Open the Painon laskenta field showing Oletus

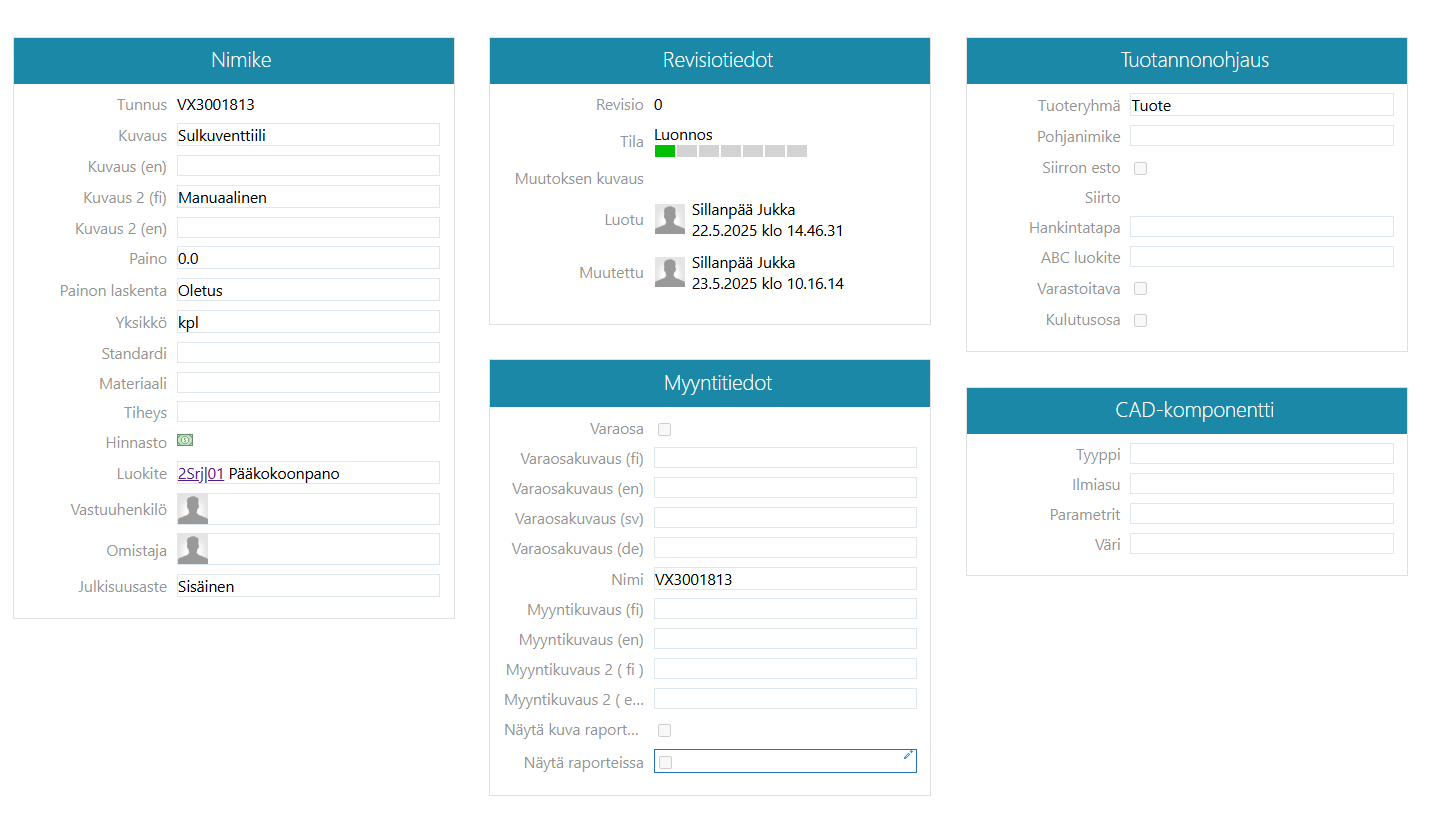308,290
